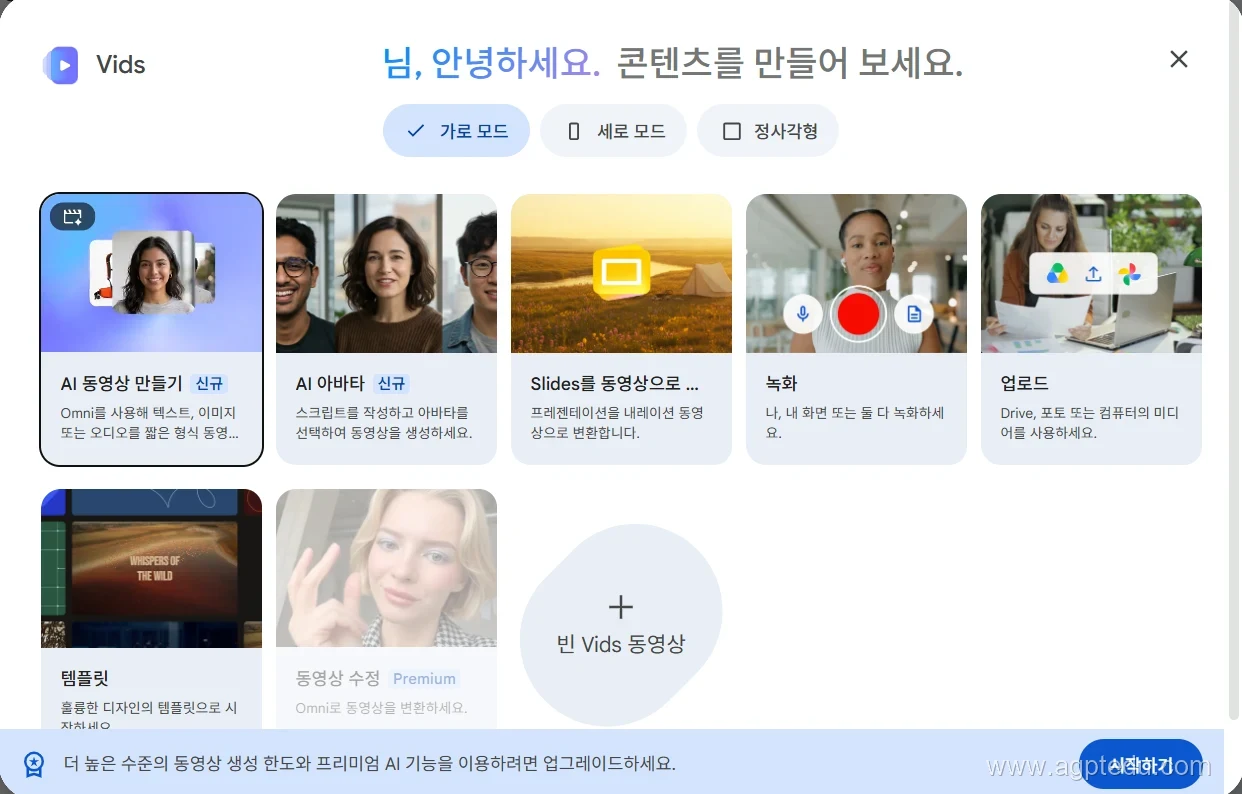Click the 시작하기 upgrade button

point(1141,765)
